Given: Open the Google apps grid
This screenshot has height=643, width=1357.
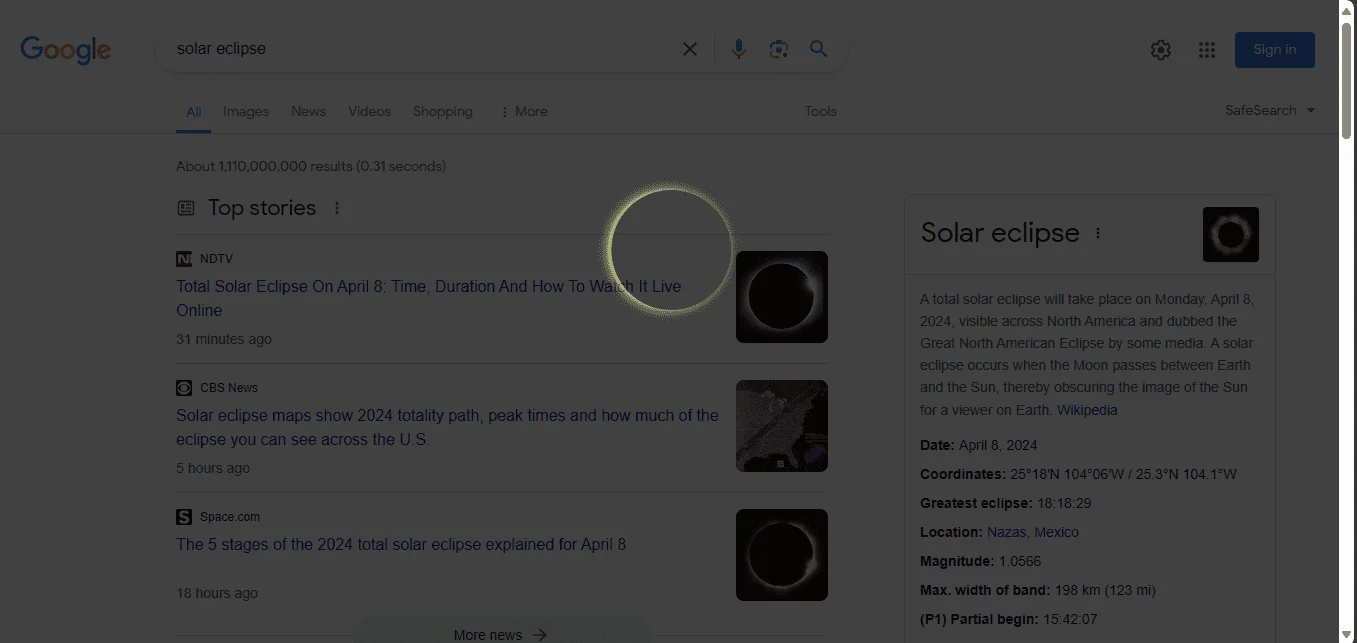Looking at the screenshot, I should (x=1207, y=50).
